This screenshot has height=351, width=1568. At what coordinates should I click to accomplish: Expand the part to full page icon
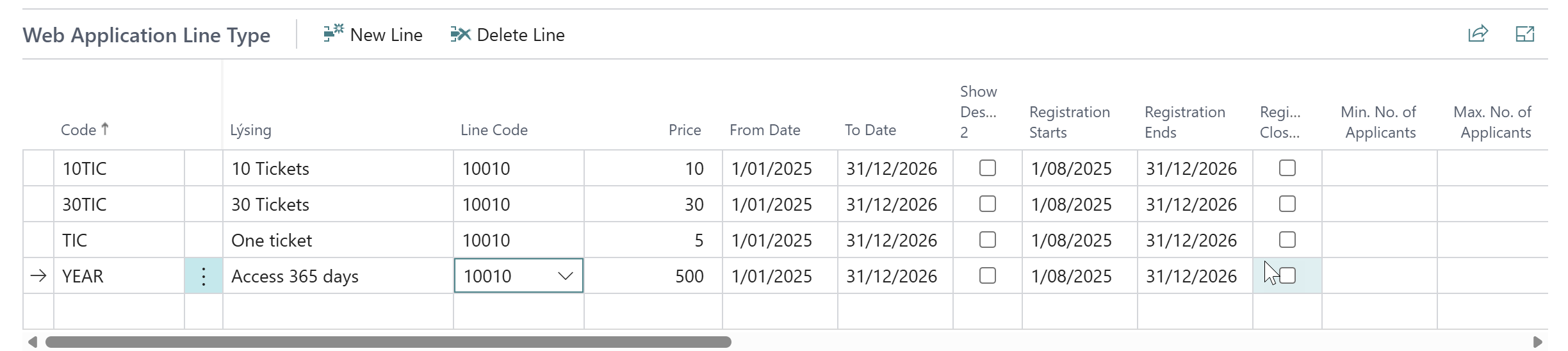(1525, 34)
